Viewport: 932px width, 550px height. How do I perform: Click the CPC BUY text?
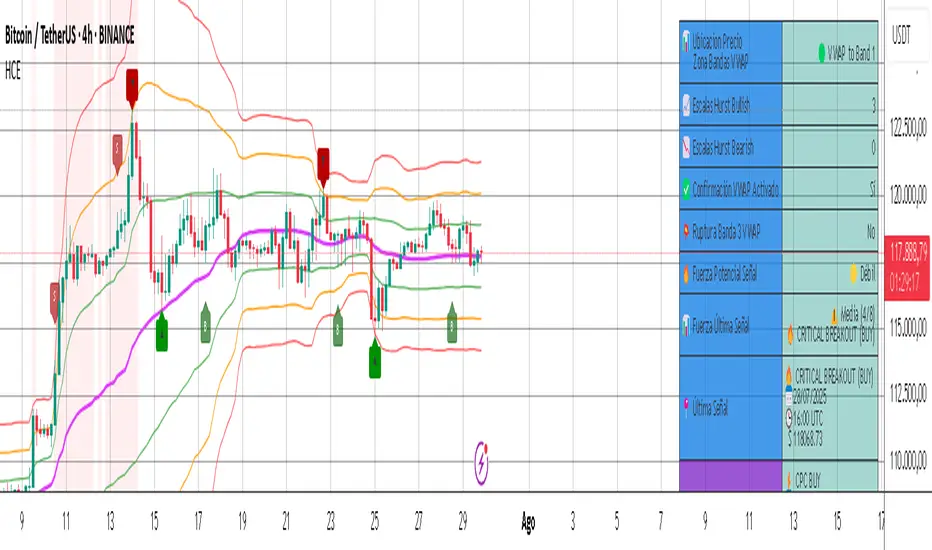(807, 480)
